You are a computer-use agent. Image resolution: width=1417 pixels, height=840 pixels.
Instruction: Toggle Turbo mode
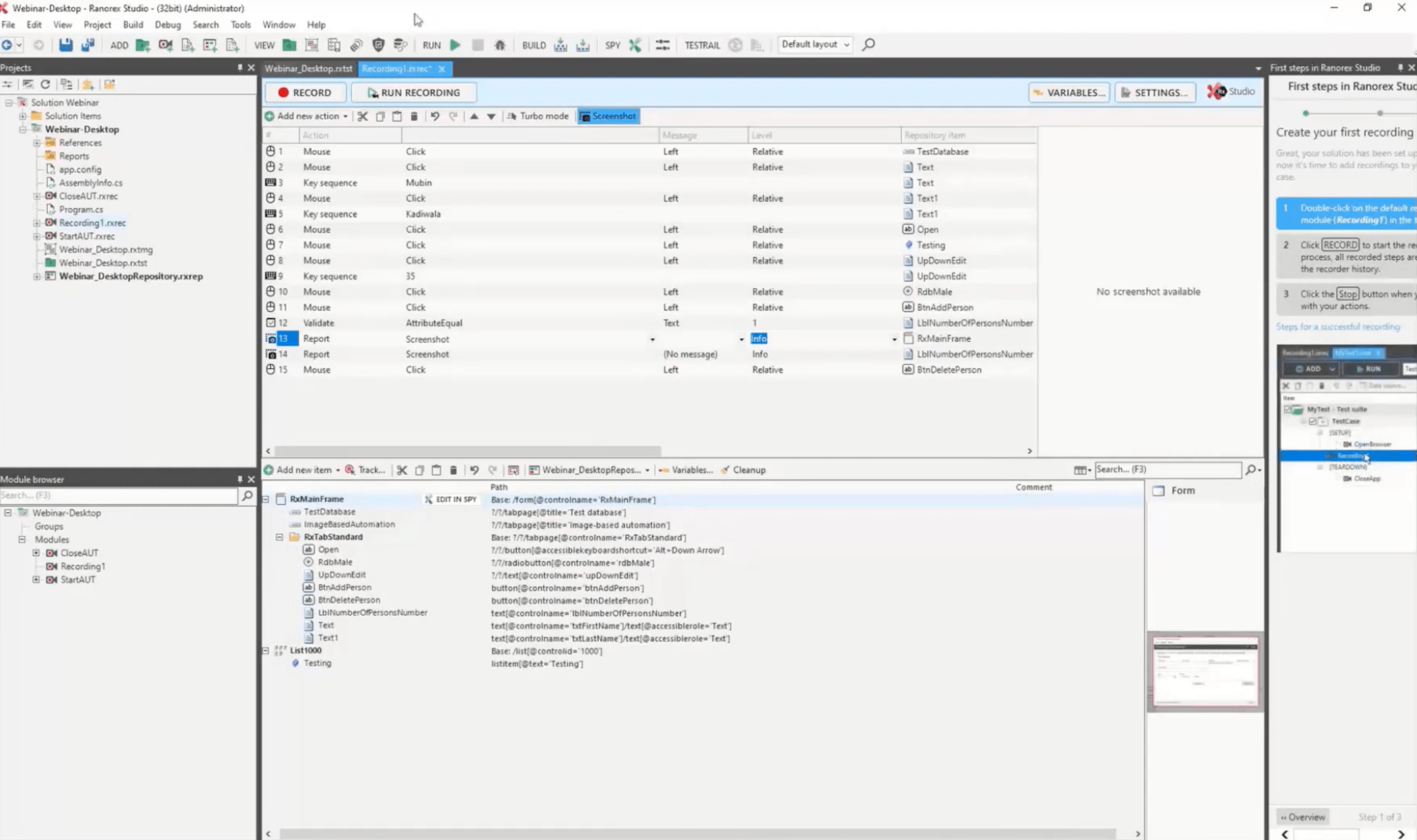click(538, 116)
